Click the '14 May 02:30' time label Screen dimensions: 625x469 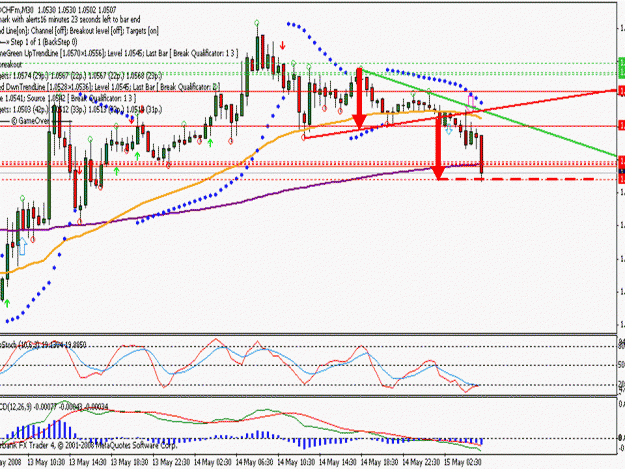click(x=212, y=462)
